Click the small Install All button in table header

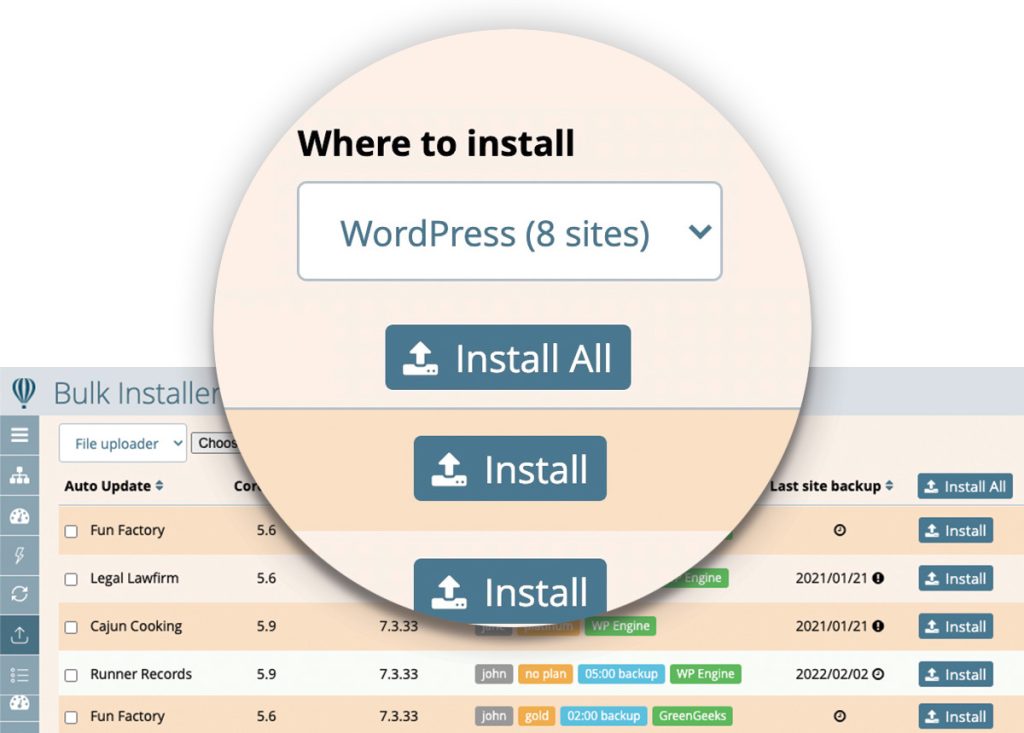965,486
